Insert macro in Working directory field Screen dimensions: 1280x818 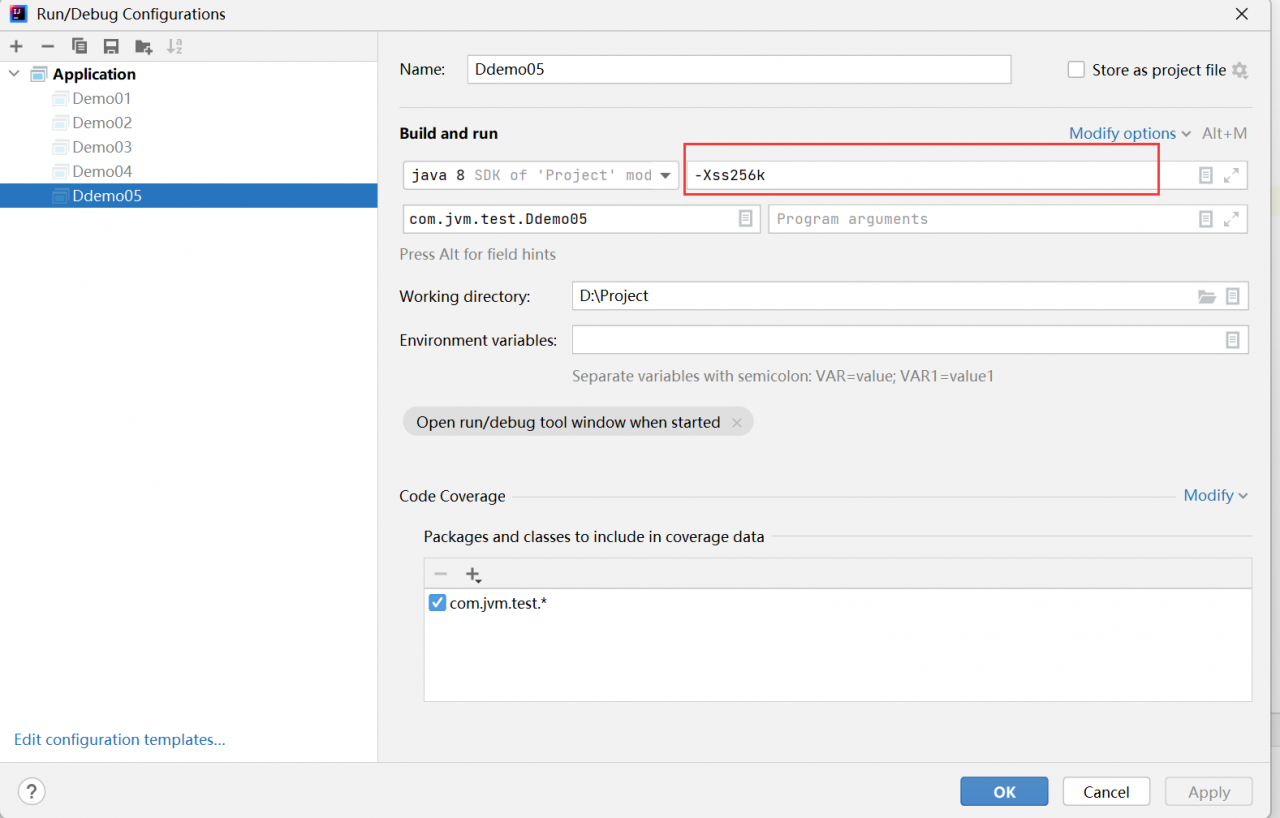pos(1233,297)
